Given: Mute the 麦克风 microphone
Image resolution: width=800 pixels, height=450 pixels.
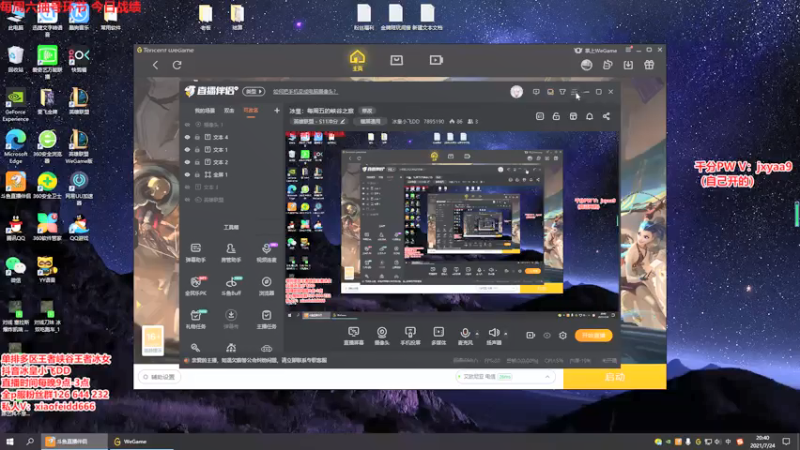Looking at the screenshot, I should click(x=465, y=336).
